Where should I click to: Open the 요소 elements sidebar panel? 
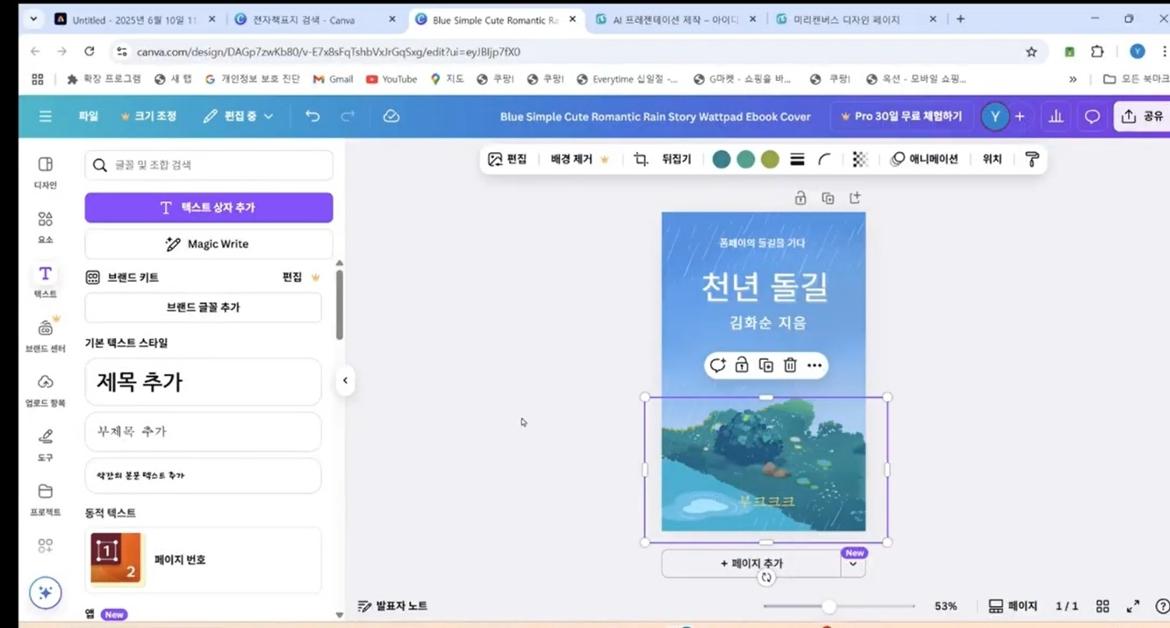coord(45,226)
